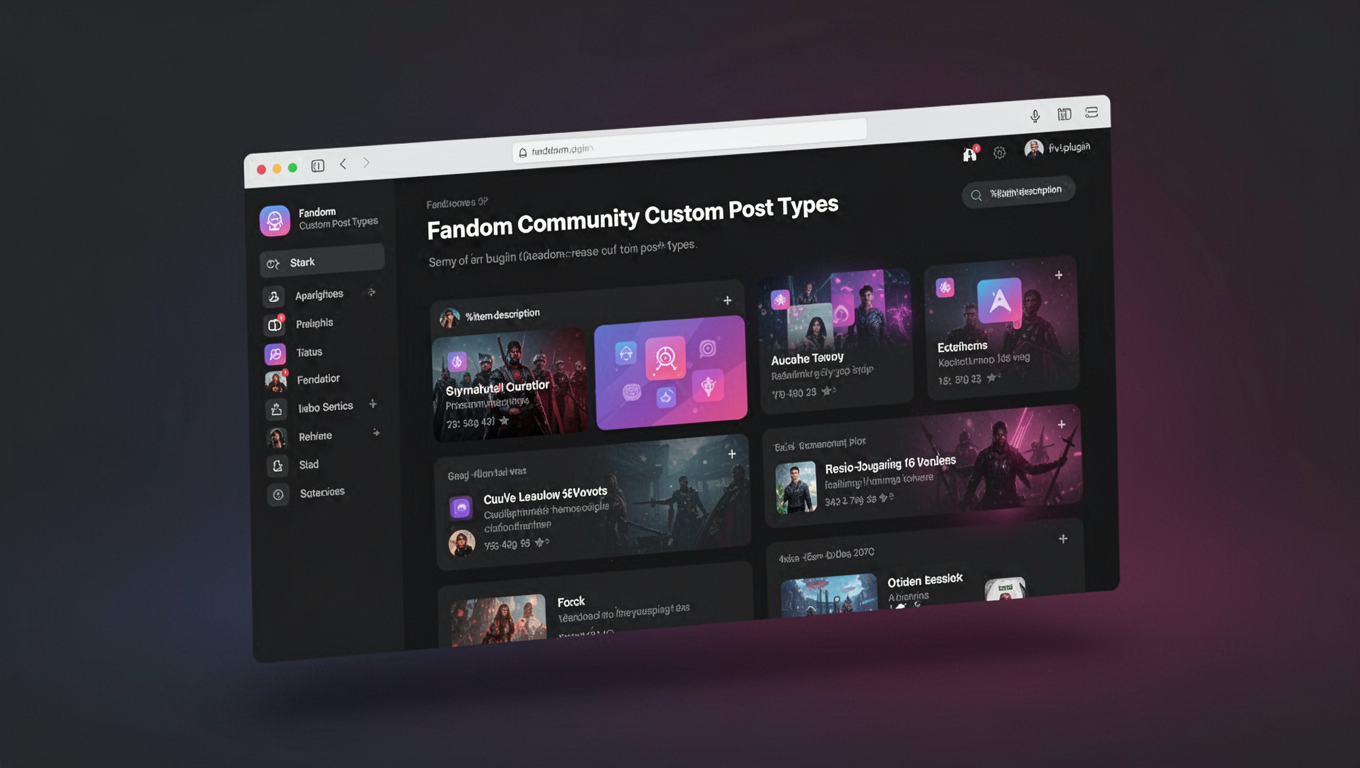Click the avatar next to 'Fendatior'
Screen dimensions: 1360x768
click(275, 382)
